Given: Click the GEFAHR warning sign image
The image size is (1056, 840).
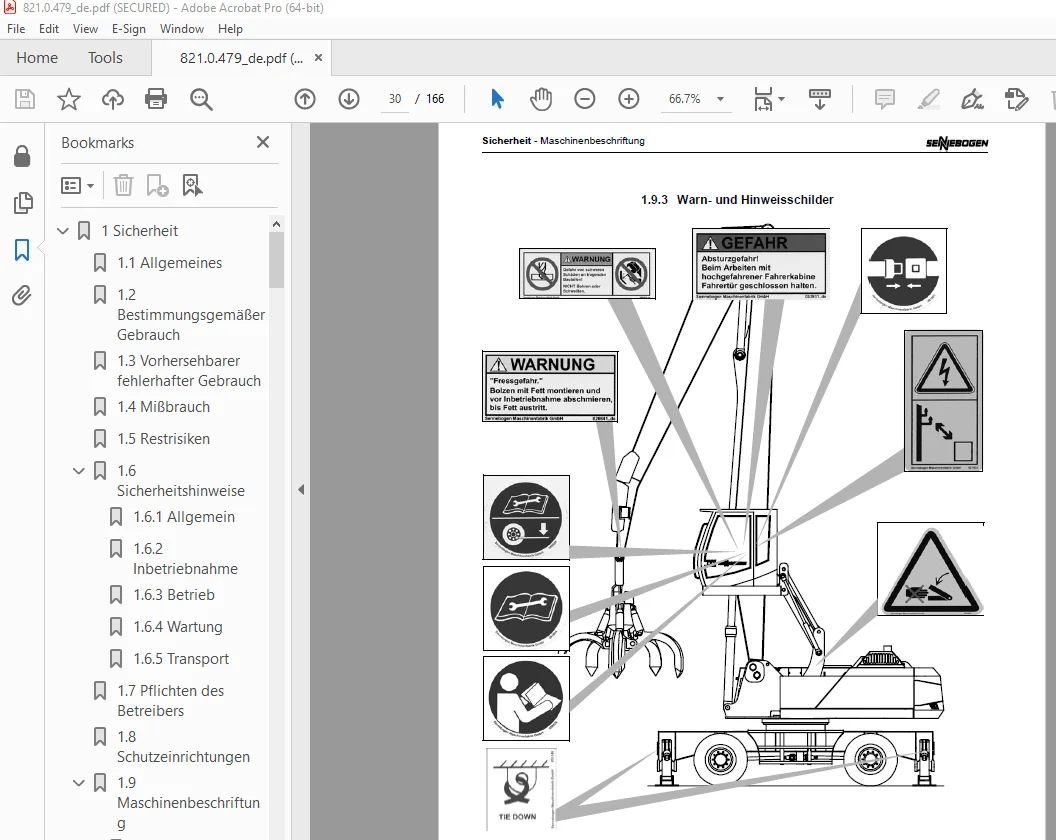Looking at the screenshot, I should (x=760, y=265).
